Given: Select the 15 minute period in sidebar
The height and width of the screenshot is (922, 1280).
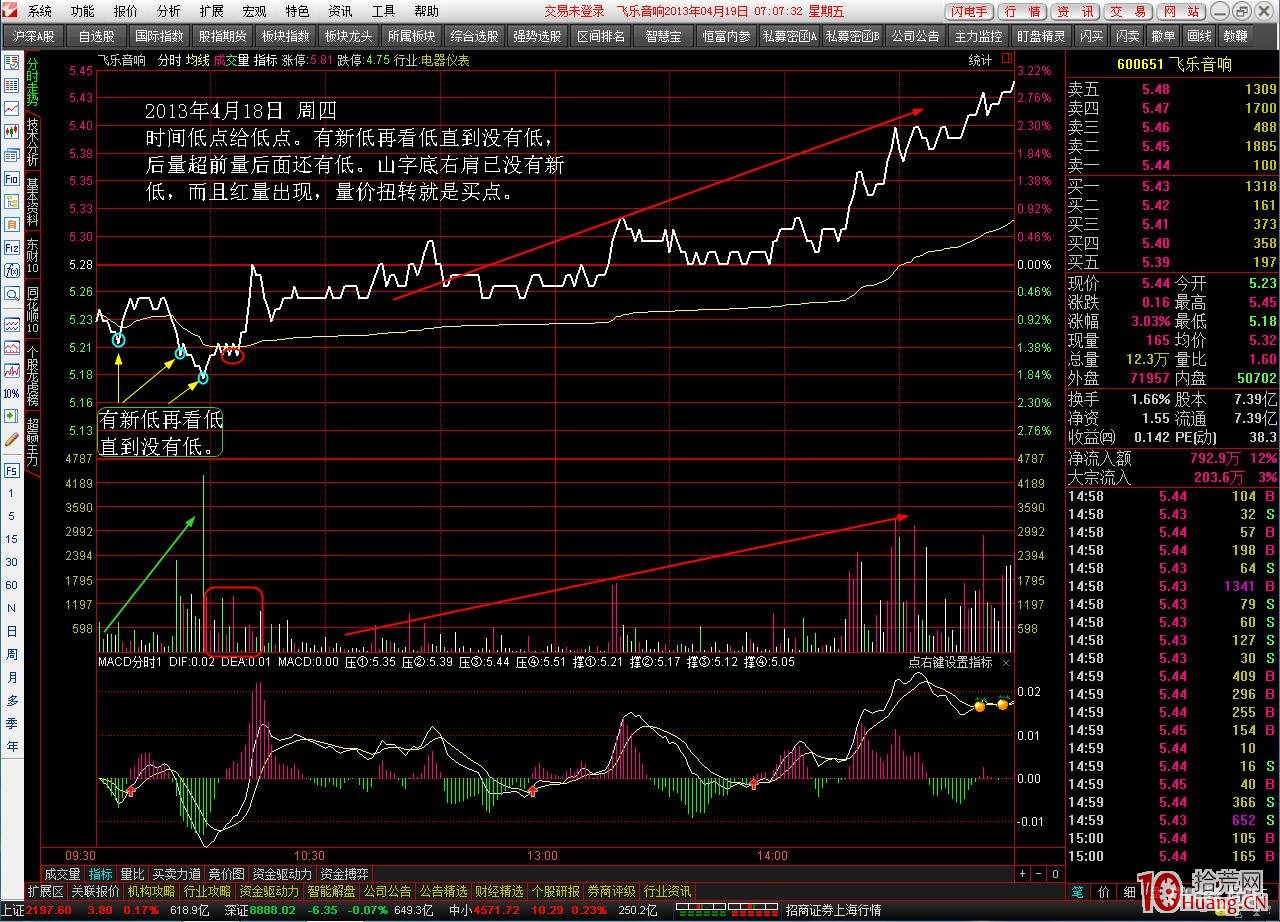Looking at the screenshot, I should [x=12, y=539].
